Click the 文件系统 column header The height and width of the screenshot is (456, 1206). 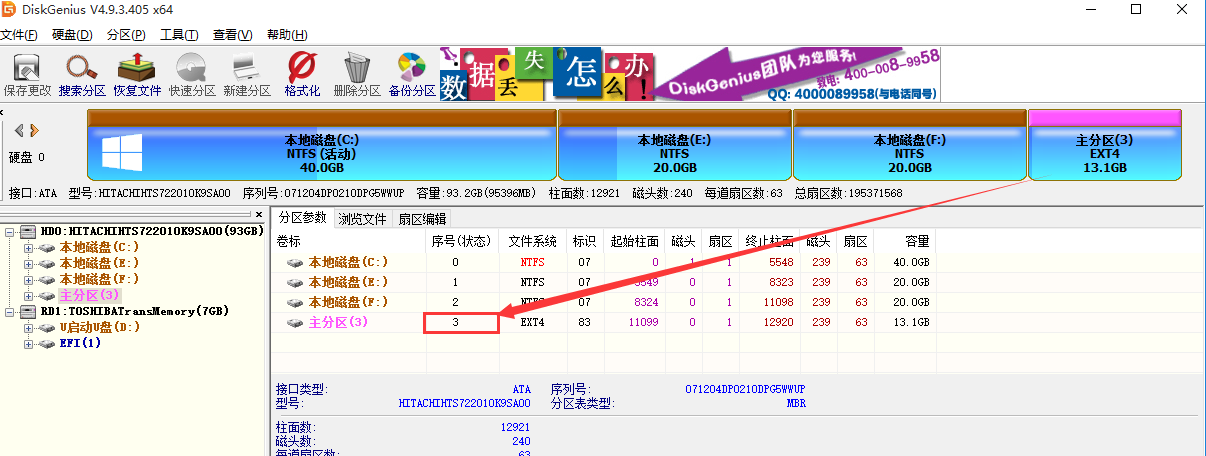tap(533, 241)
